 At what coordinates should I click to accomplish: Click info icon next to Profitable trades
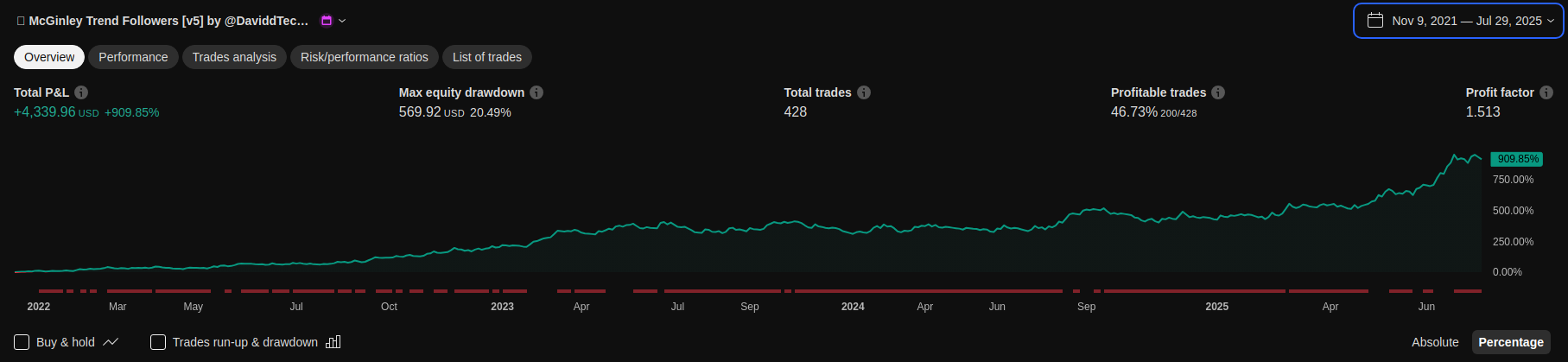[1218, 92]
